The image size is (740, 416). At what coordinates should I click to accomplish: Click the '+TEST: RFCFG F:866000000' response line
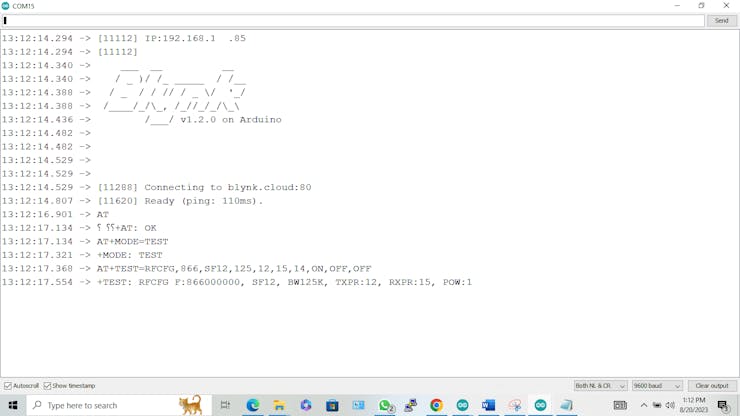284,282
